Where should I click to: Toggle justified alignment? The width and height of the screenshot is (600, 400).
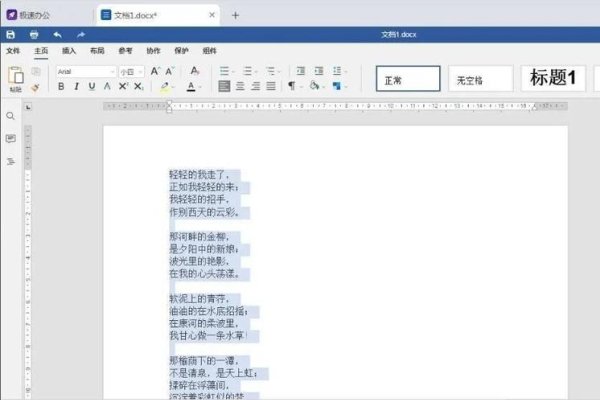[271, 86]
